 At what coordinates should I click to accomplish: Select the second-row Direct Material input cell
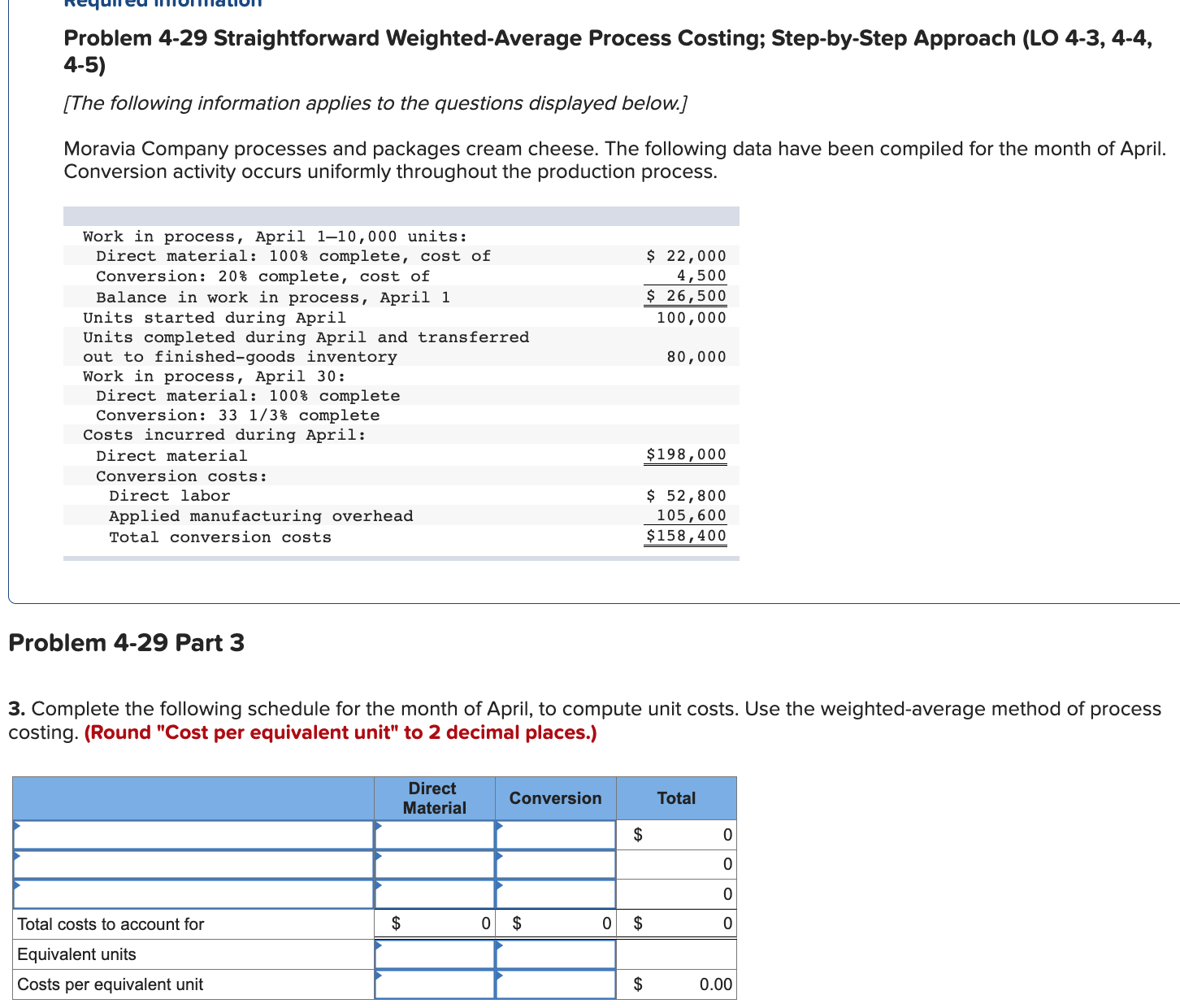pyautogui.click(x=434, y=864)
